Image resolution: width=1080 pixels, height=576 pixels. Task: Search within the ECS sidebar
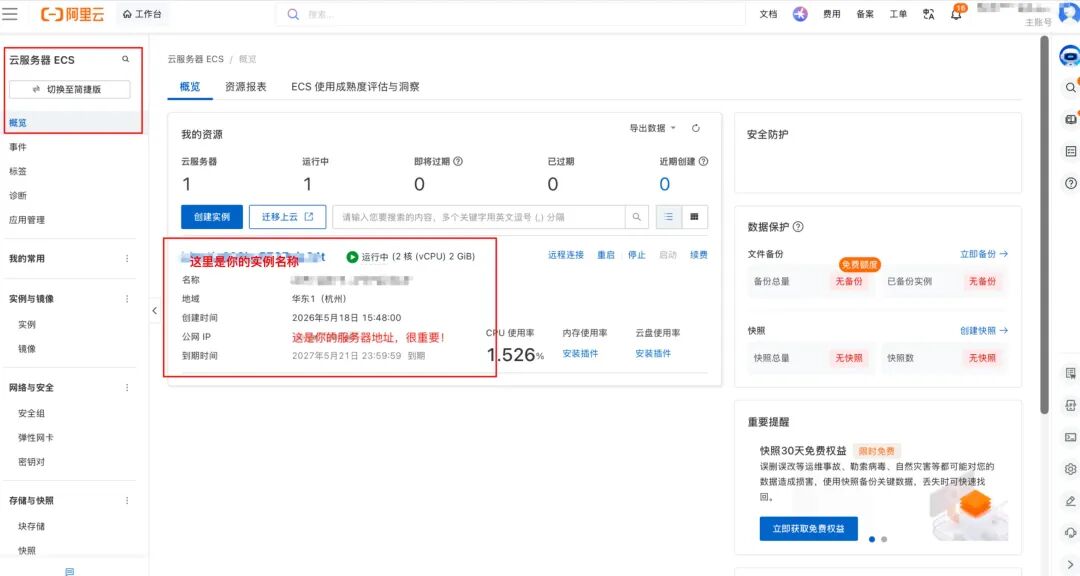pos(125,59)
